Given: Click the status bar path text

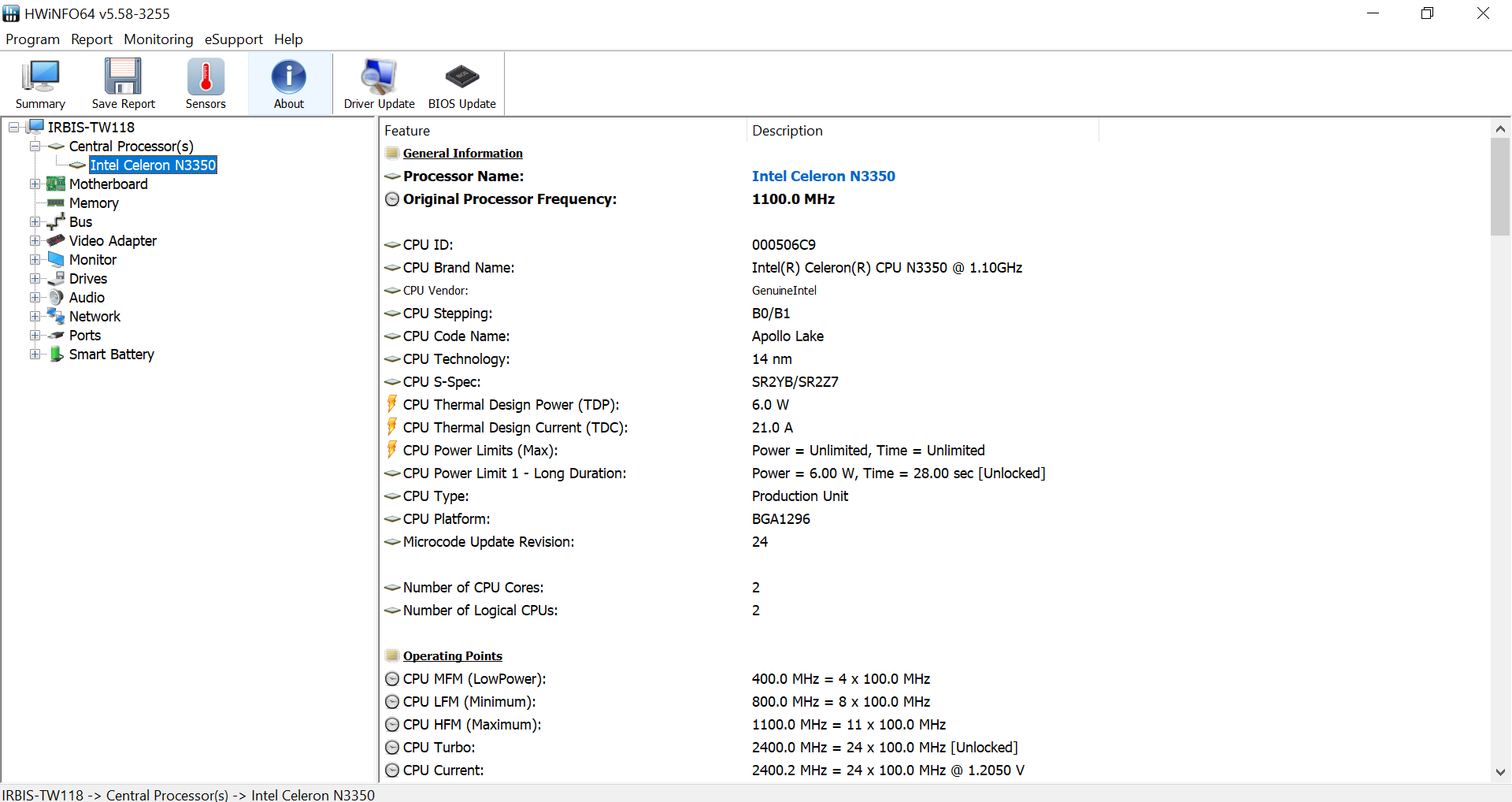Looking at the screenshot, I should pyautogui.click(x=188, y=794).
